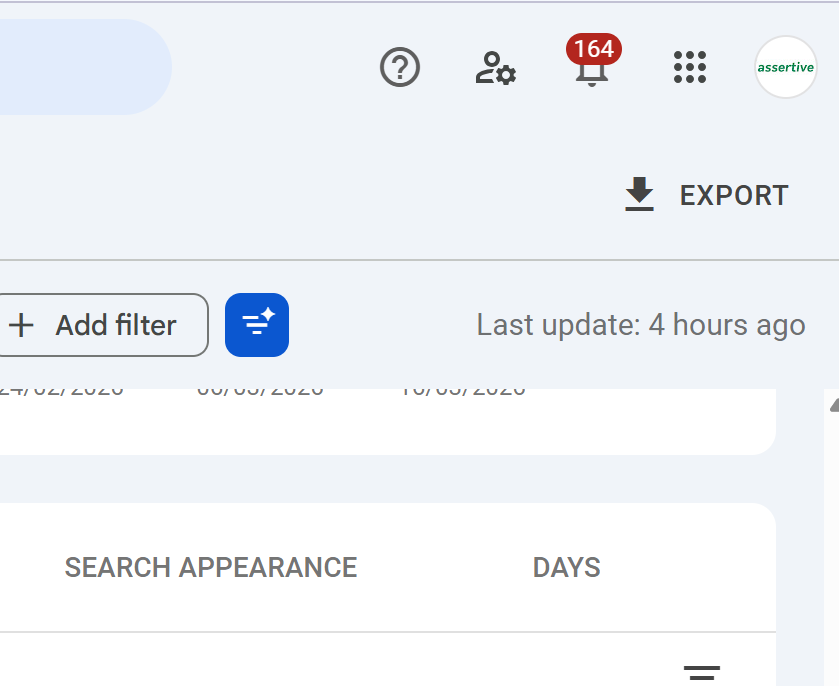Click the plus icon in Add filter
The height and width of the screenshot is (686, 839).
pos(21,325)
